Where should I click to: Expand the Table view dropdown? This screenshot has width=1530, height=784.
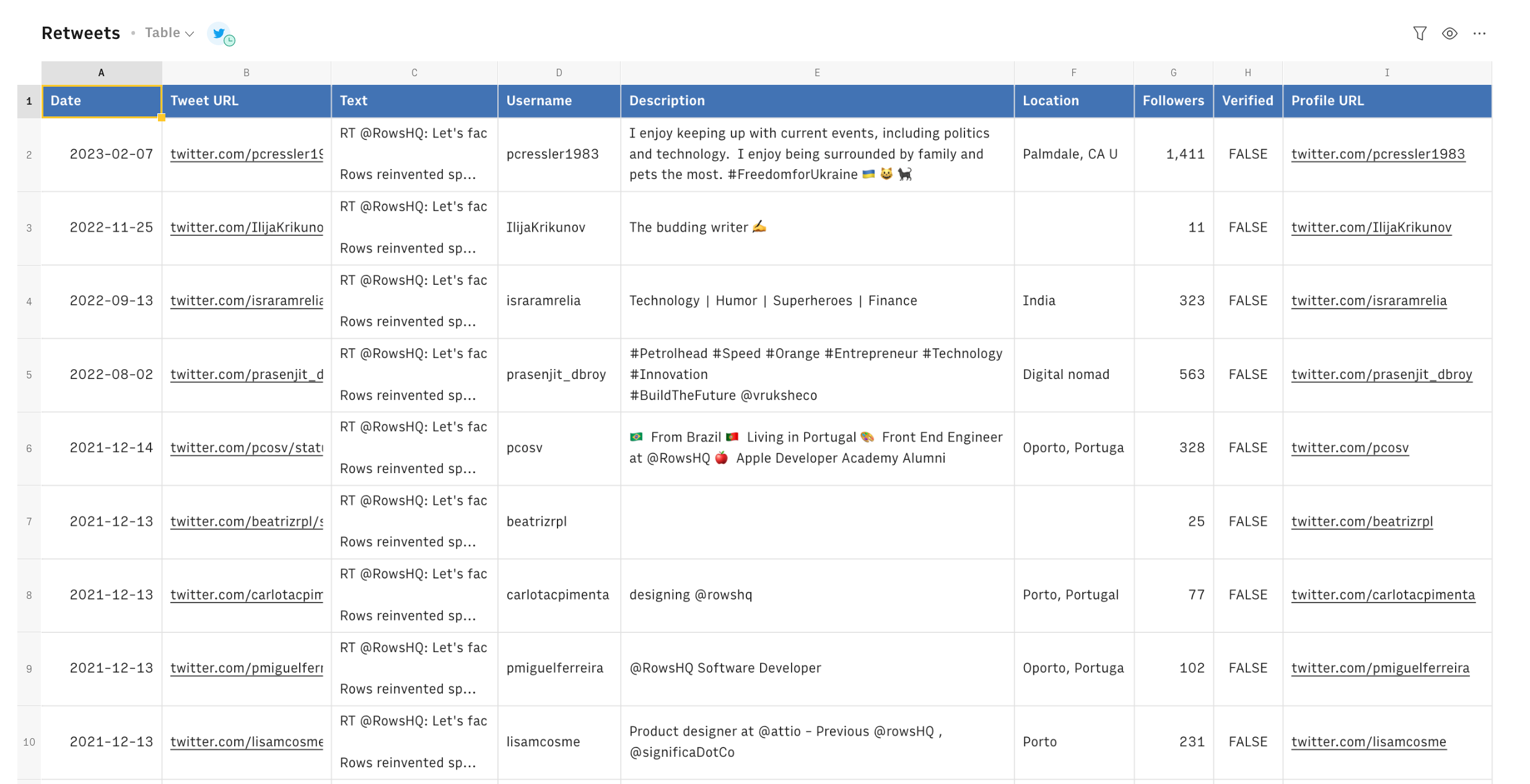(x=169, y=33)
